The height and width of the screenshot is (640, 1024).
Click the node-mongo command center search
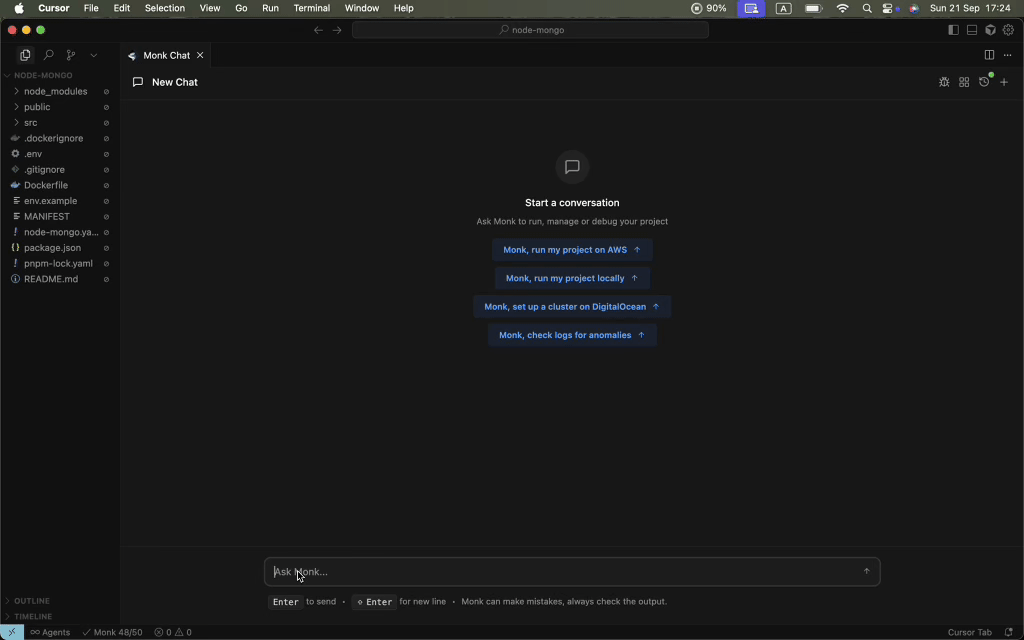(x=530, y=30)
